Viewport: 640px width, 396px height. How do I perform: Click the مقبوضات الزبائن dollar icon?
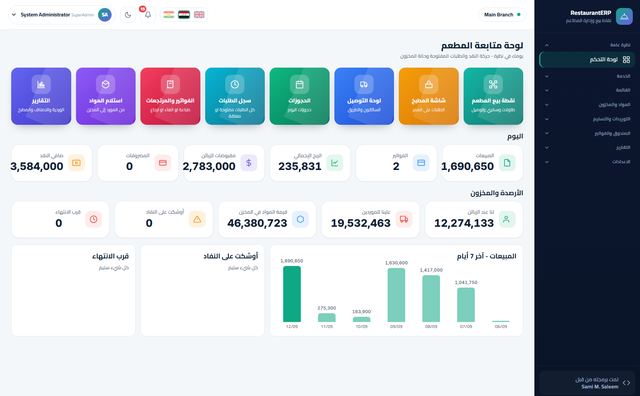click(249, 163)
